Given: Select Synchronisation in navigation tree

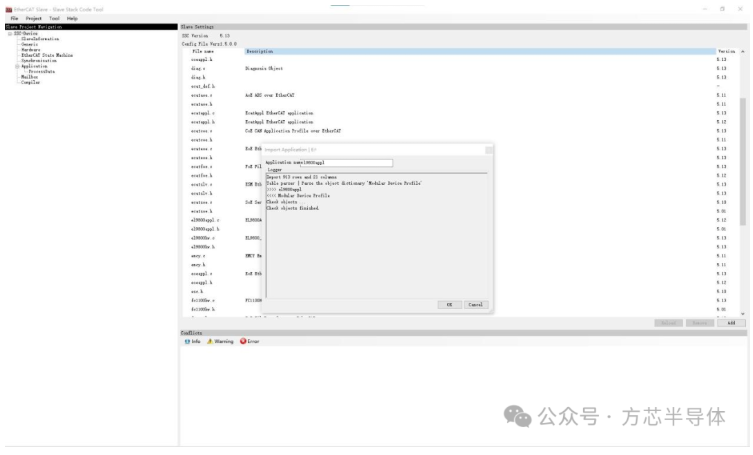Looking at the screenshot, I should 39,61.
